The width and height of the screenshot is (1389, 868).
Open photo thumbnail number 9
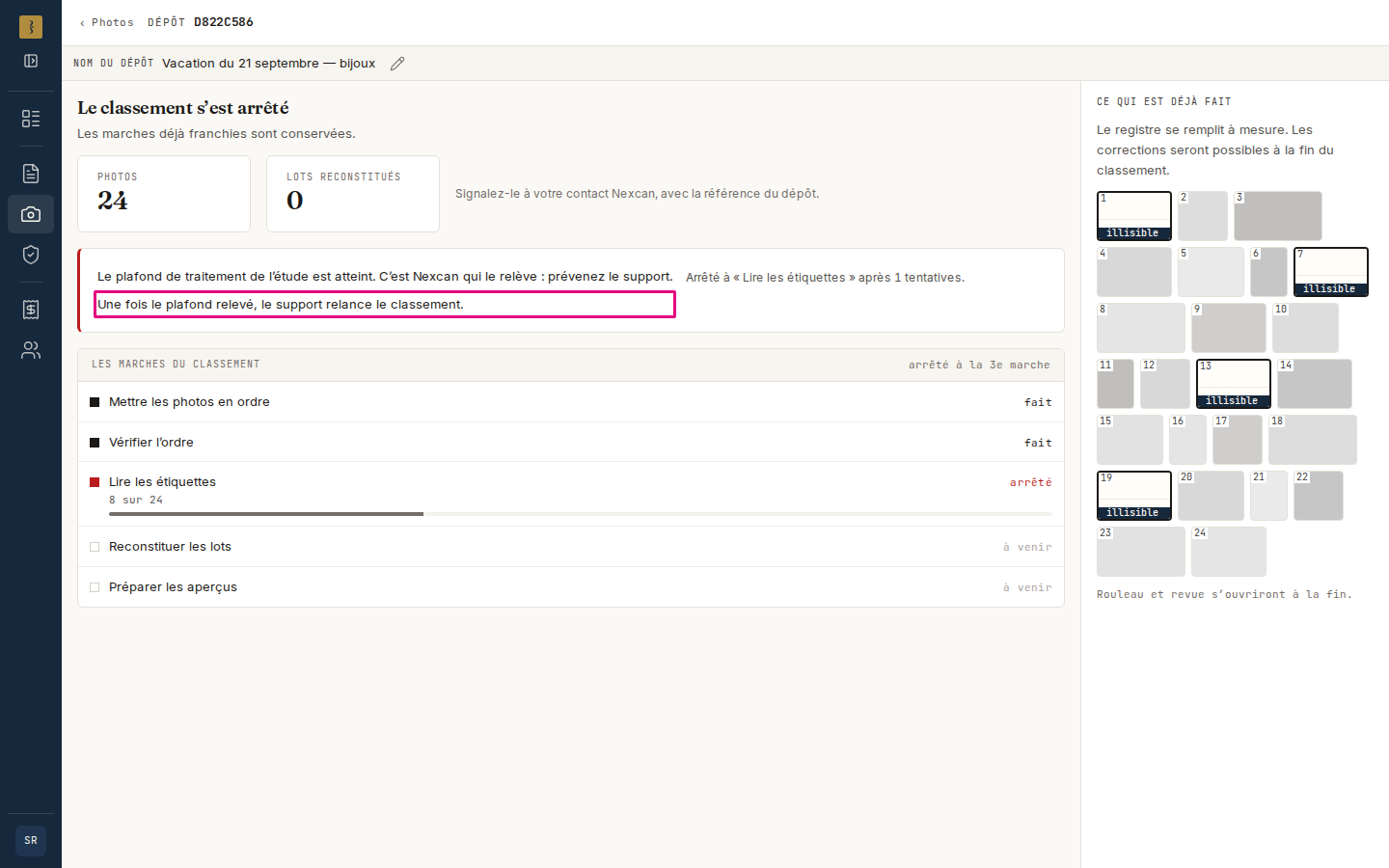[1229, 328]
